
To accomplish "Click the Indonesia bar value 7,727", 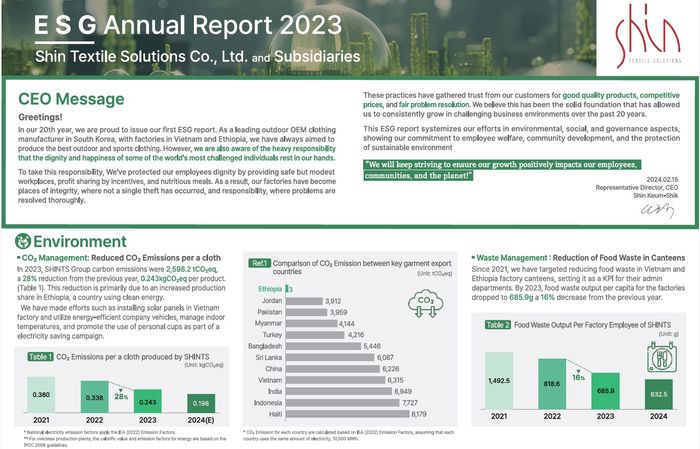I will tap(410, 403).
